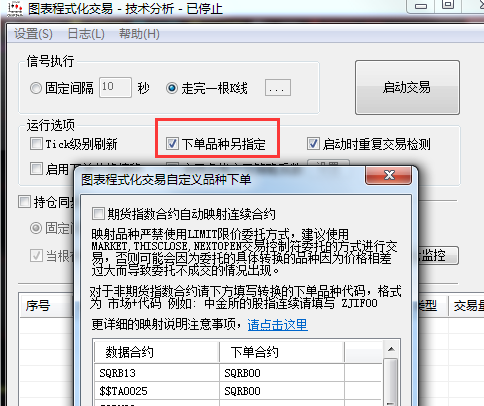Image resolution: width=484 pixels, height=406 pixels.
Task: Open the 请点击这里 link
Action: click(x=277, y=324)
